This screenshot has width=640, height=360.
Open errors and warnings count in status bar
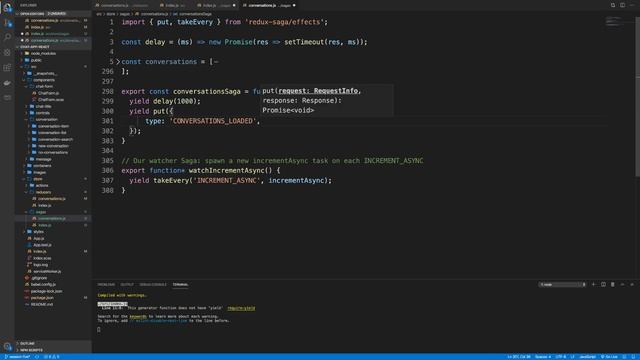coord(52,357)
